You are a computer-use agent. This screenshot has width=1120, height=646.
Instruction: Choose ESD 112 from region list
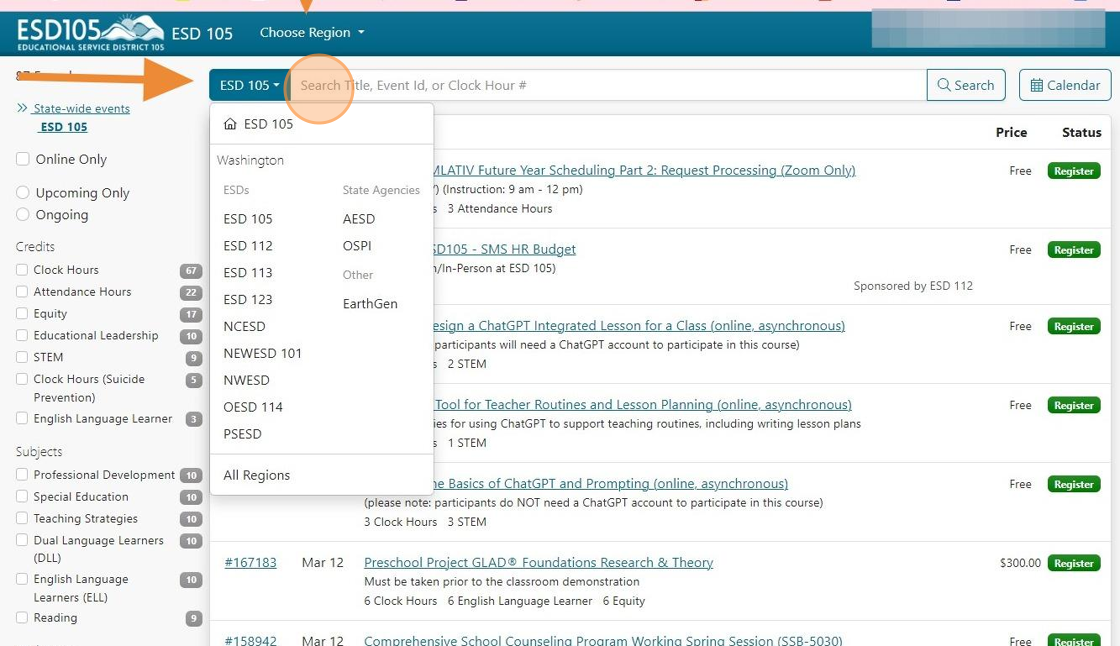(x=248, y=246)
